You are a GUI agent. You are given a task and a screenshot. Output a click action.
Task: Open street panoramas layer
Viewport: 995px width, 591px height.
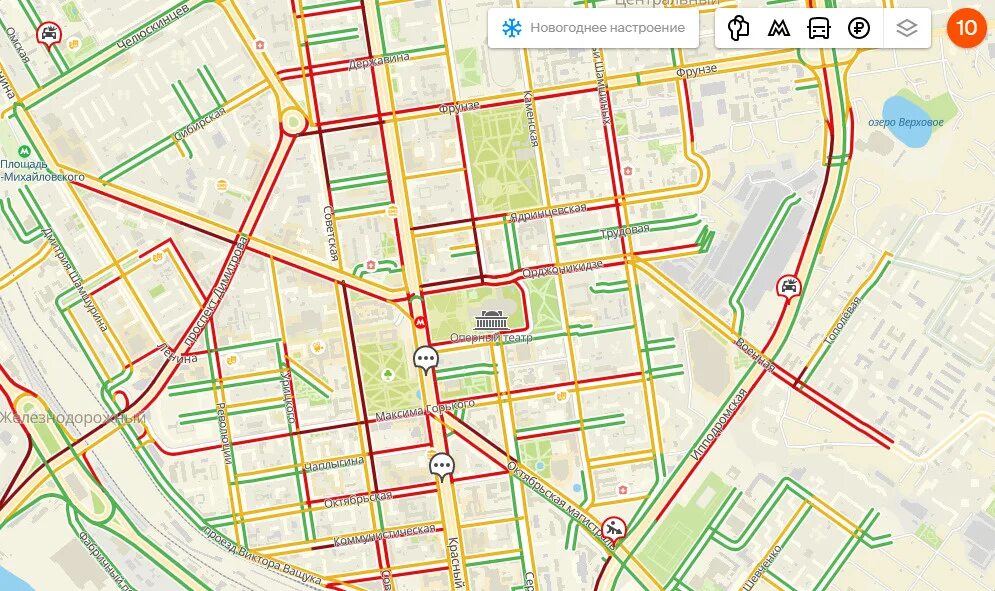[738, 28]
